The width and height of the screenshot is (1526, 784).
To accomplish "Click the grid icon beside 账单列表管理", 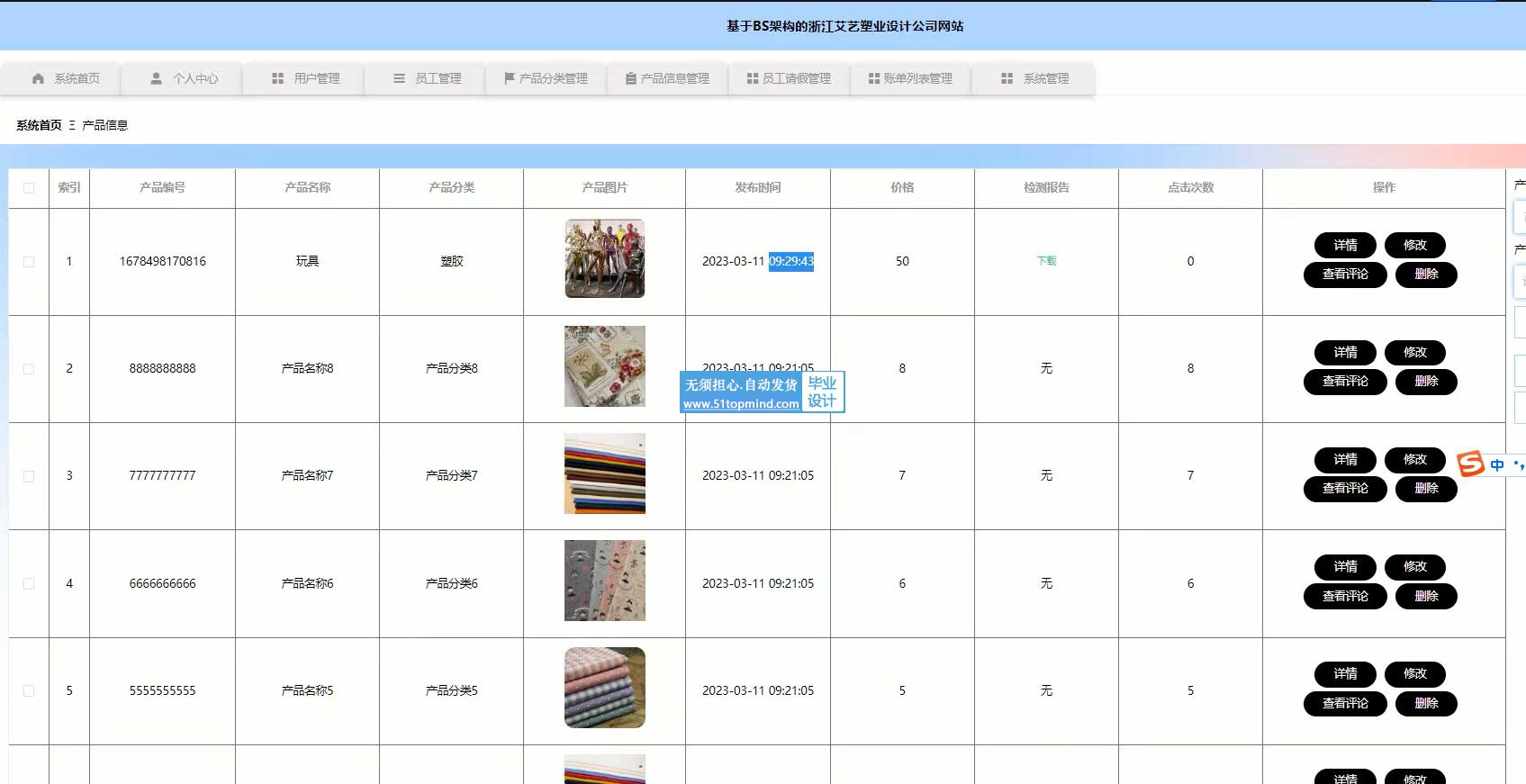I will 874,78.
